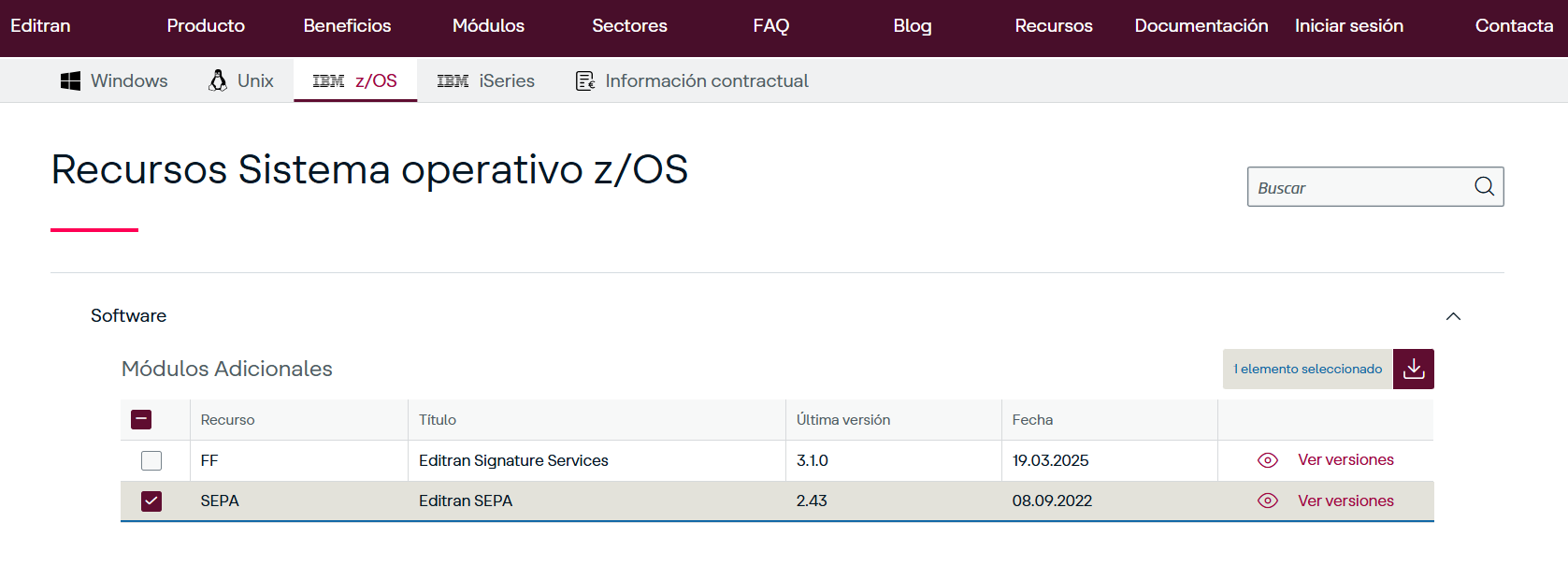Collapse the Software section chevron
The height and width of the screenshot is (566, 1568).
point(1453,316)
